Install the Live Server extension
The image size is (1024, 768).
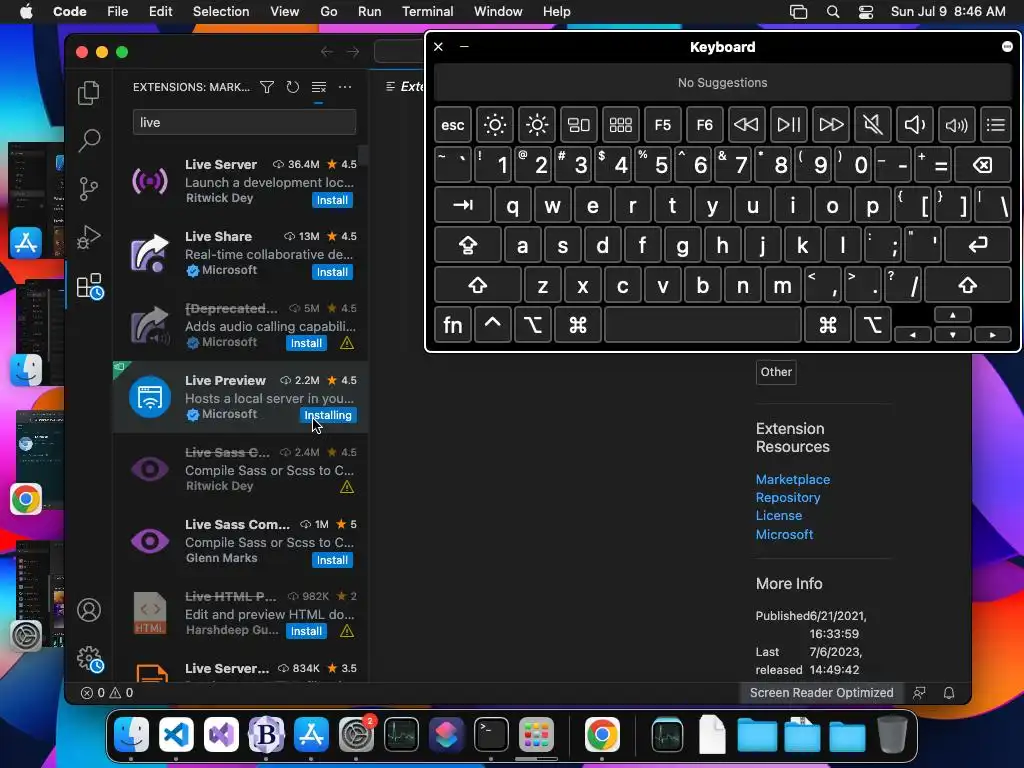pyautogui.click(x=332, y=200)
